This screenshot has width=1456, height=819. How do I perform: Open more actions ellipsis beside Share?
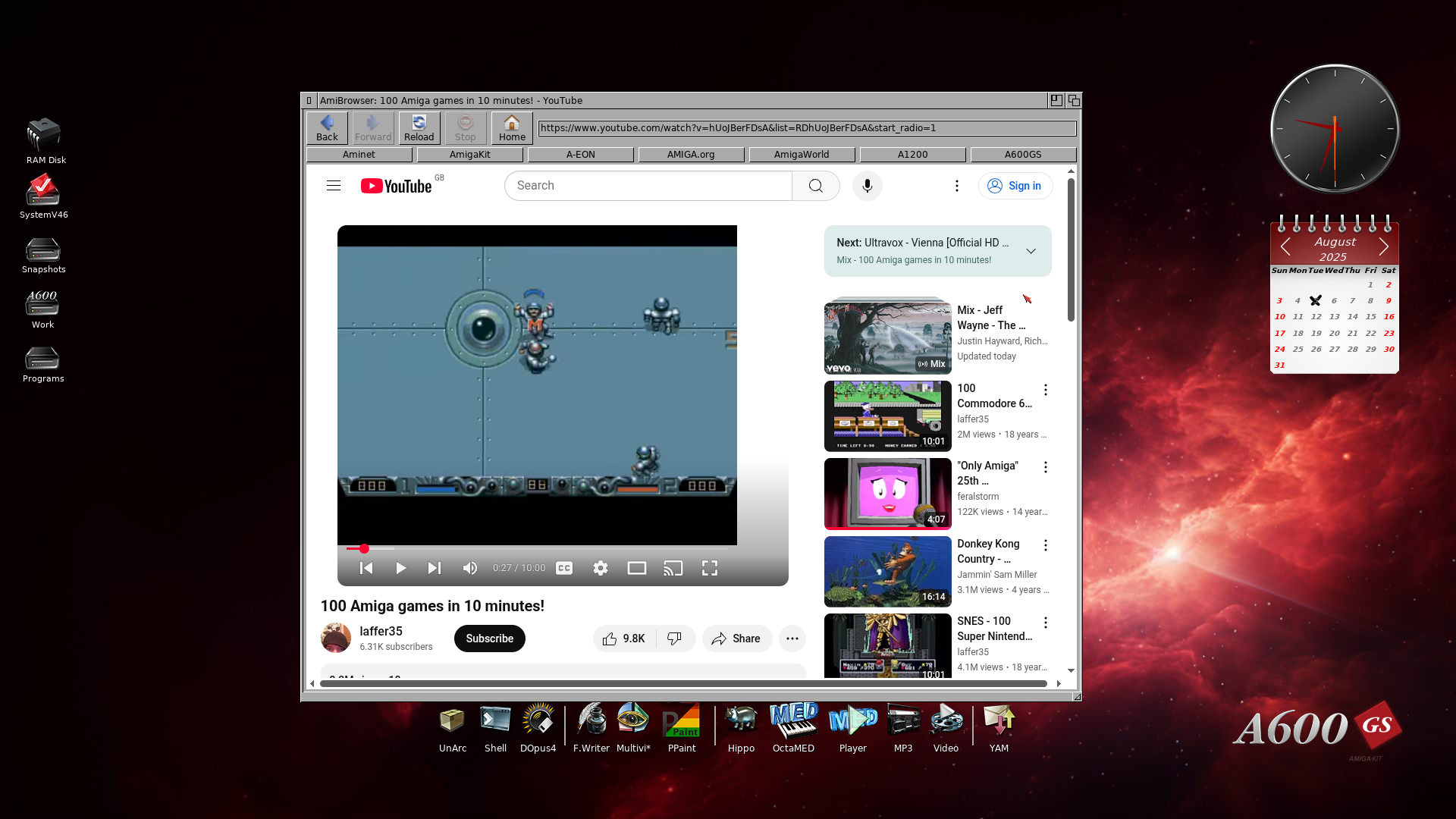tap(792, 639)
